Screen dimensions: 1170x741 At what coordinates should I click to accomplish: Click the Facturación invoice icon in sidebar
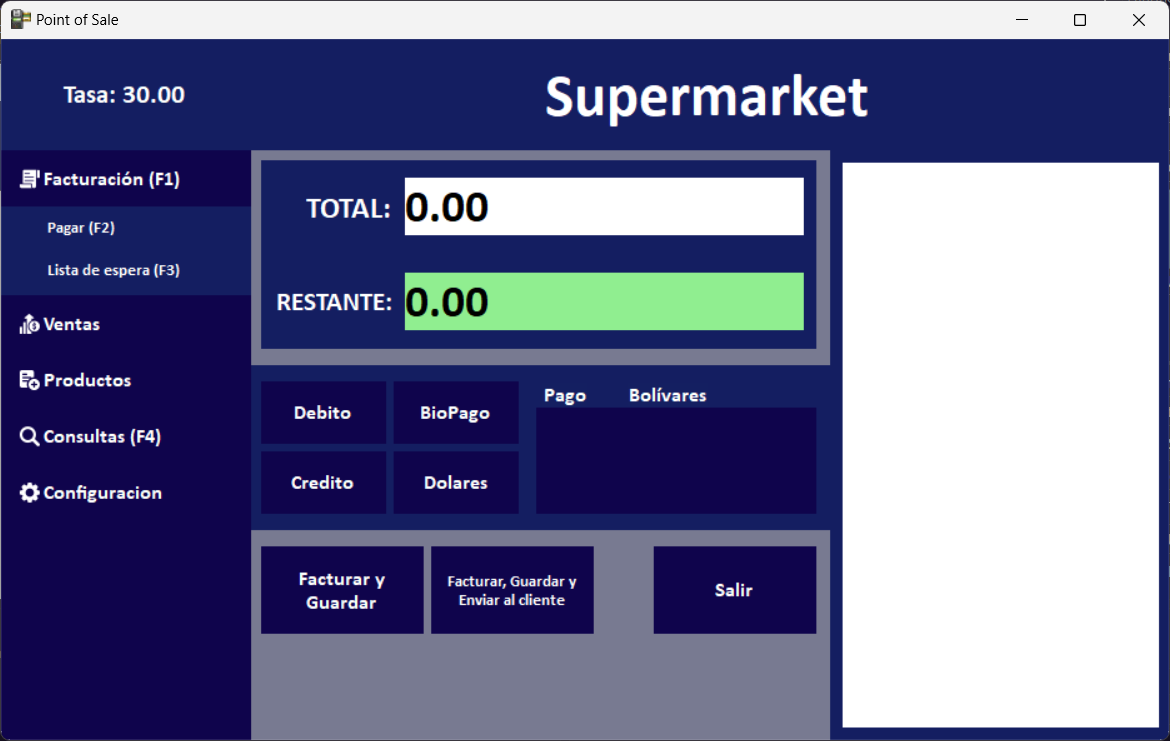click(30, 180)
